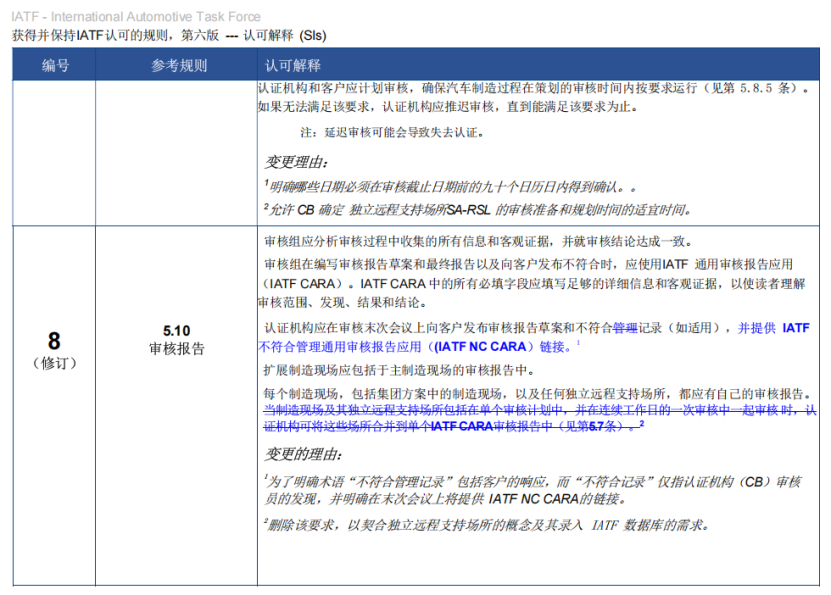The height and width of the screenshot is (595, 831).
Task: Click the '参考规则' column header
Action: tap(179, 65)
